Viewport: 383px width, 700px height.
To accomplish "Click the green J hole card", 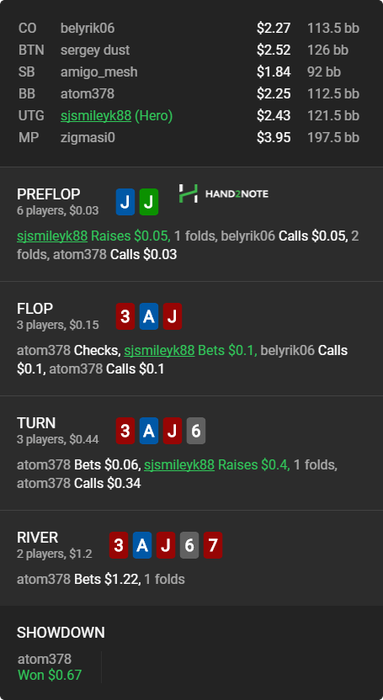I will pyautogui.click(x=149, y=202).
